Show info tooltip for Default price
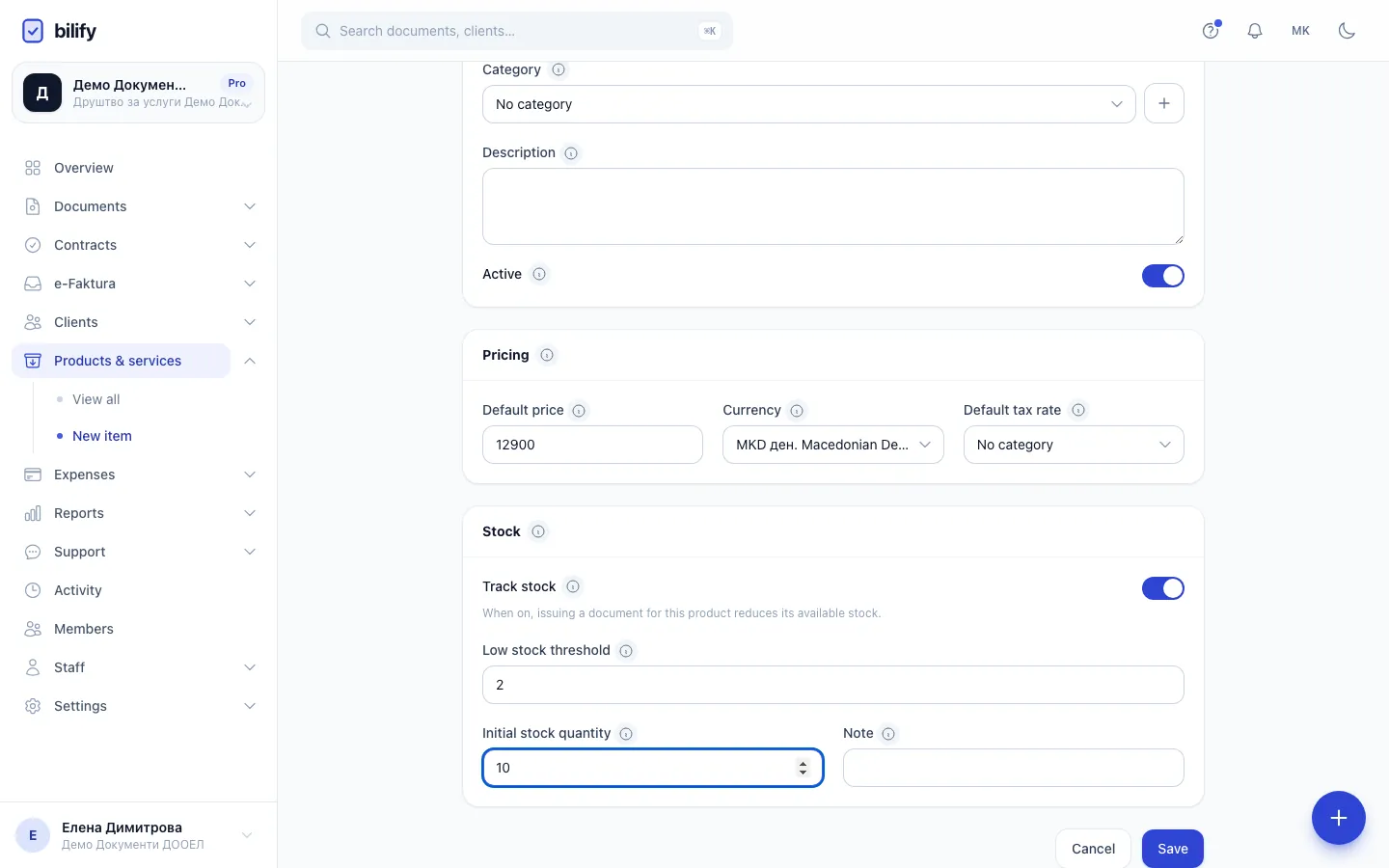Viewport: 1389px width, 868px height. pyautogui.click(x=579, y=411)
